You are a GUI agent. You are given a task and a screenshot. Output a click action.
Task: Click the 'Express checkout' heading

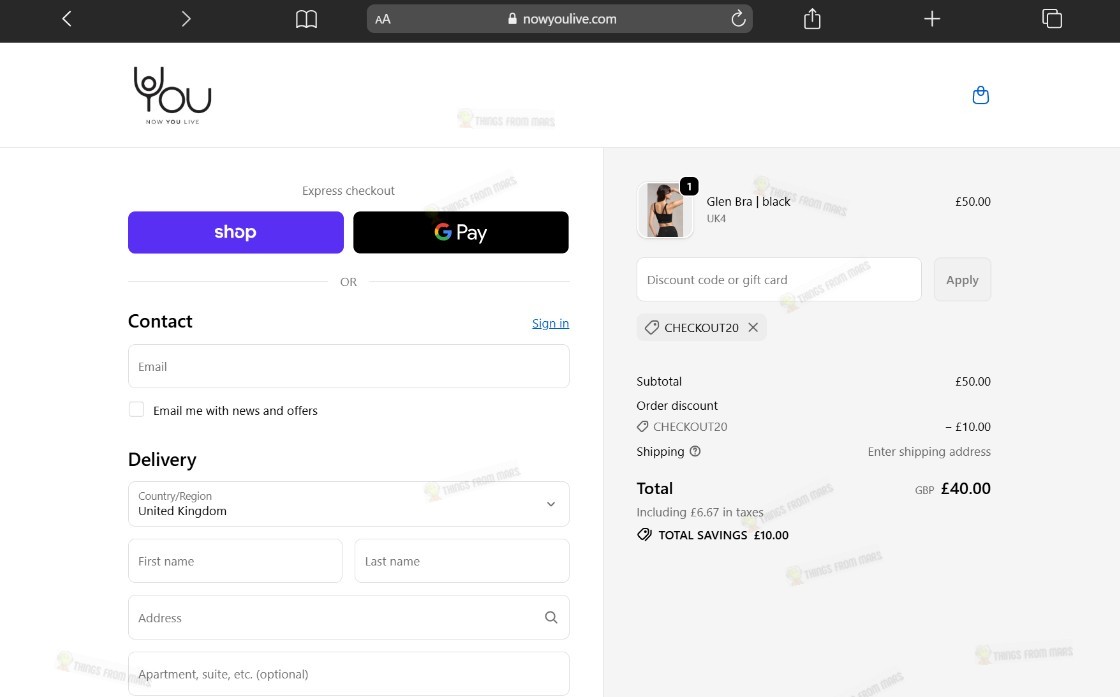point(348,191)
